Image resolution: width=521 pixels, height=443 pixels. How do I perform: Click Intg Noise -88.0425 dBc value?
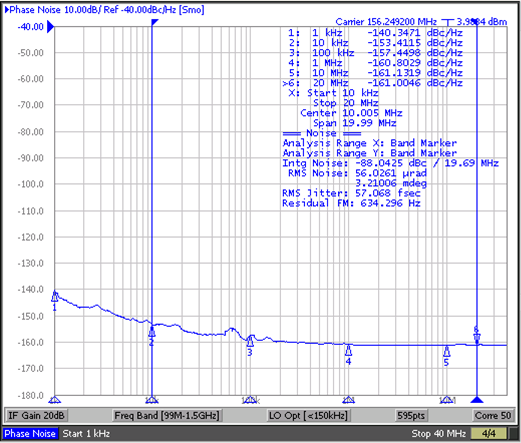coord(391,163)
